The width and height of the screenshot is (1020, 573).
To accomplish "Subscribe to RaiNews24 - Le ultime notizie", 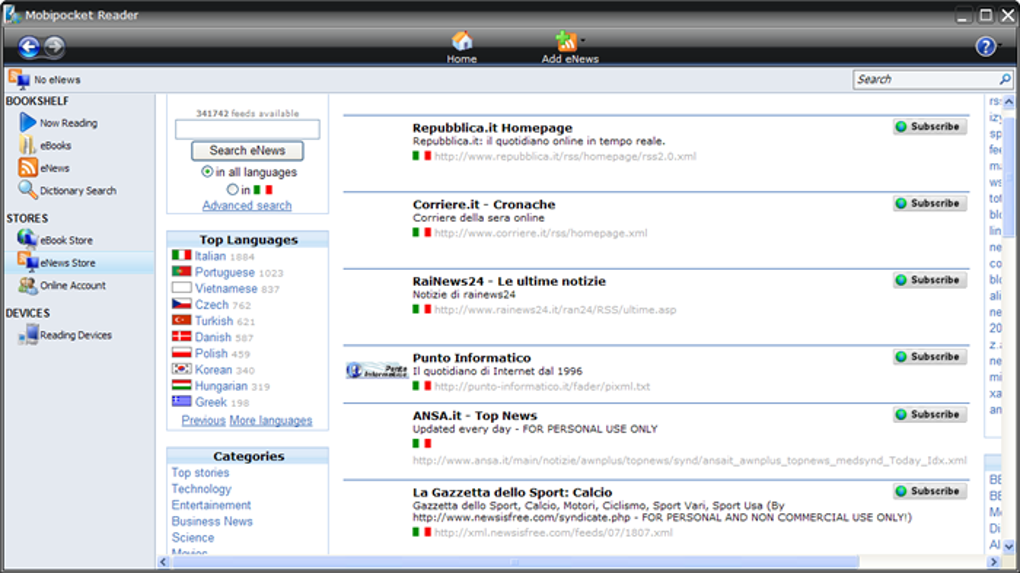I will 930,280.
